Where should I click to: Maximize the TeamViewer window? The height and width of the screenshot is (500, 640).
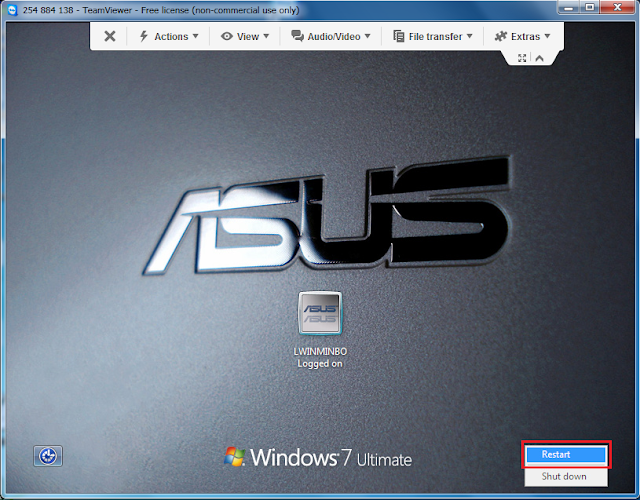(590, 7)
